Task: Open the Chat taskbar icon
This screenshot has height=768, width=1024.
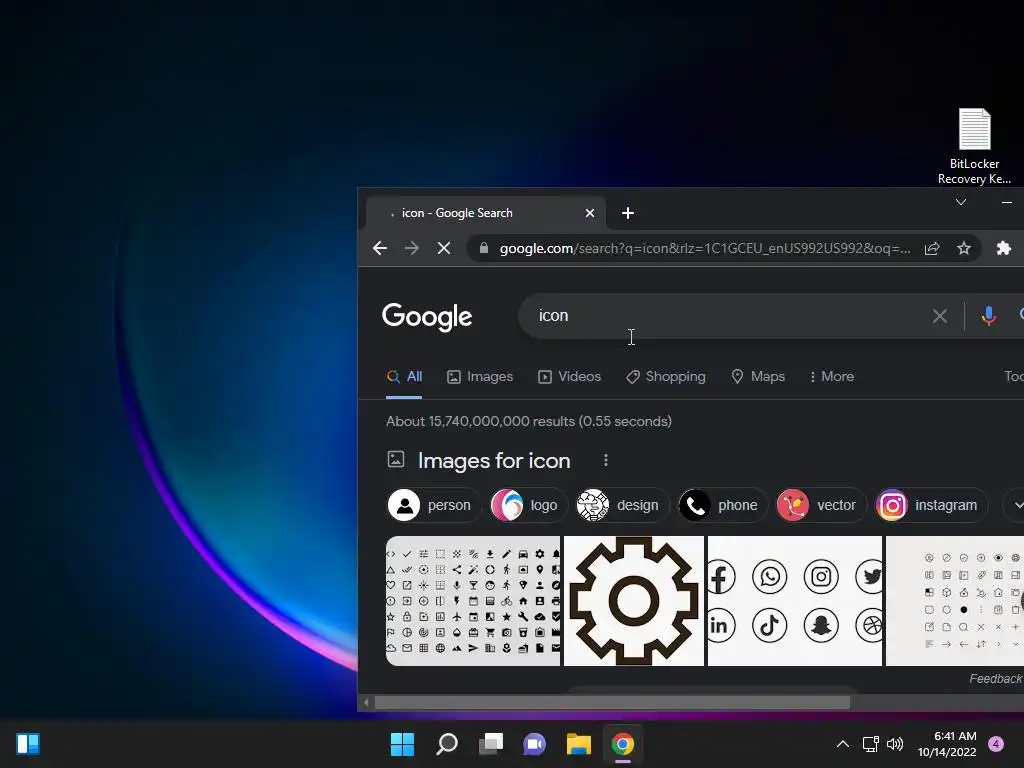Action: coord(534,744)
